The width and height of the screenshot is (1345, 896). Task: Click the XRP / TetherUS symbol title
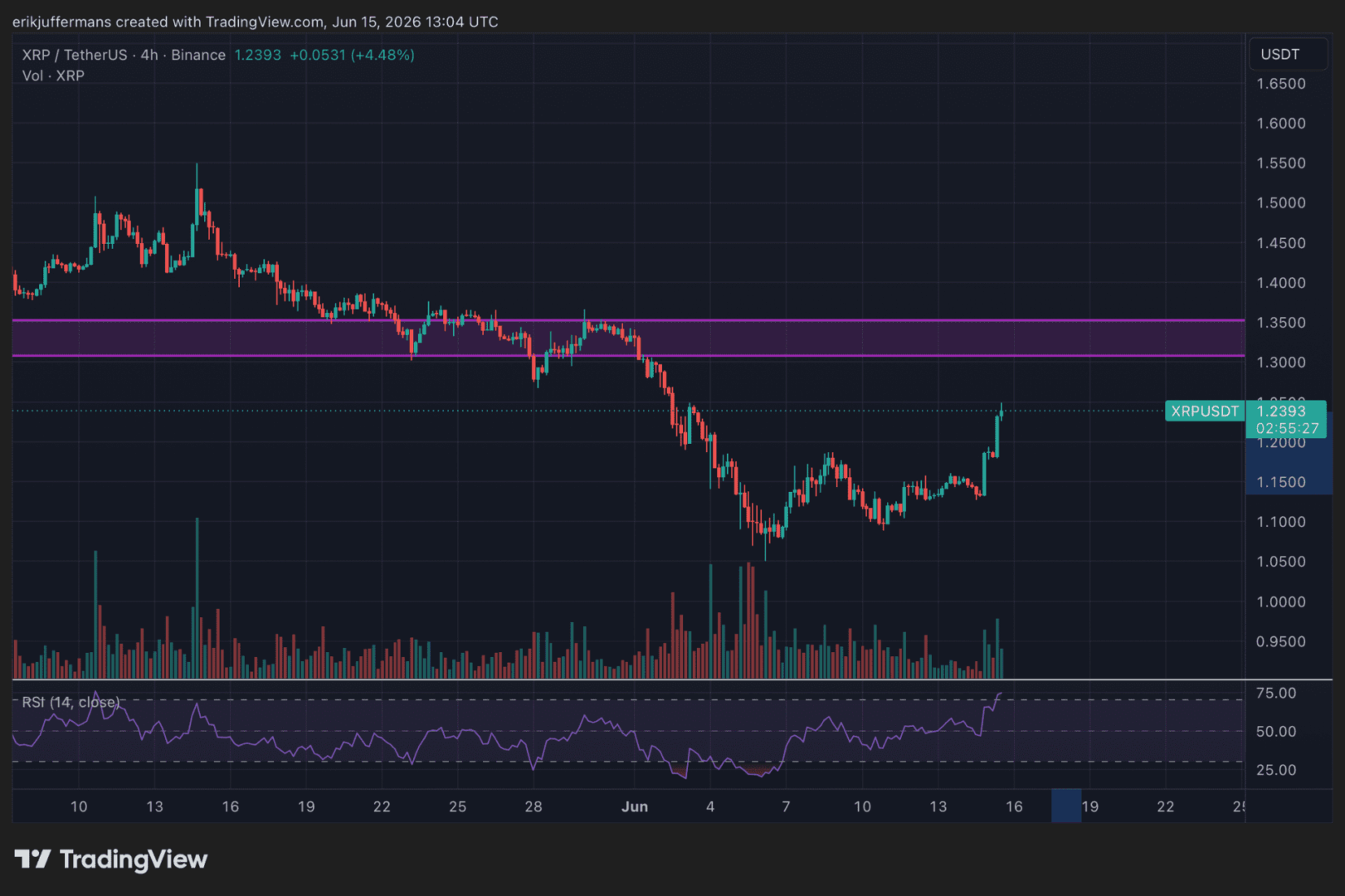pos(75,55)
